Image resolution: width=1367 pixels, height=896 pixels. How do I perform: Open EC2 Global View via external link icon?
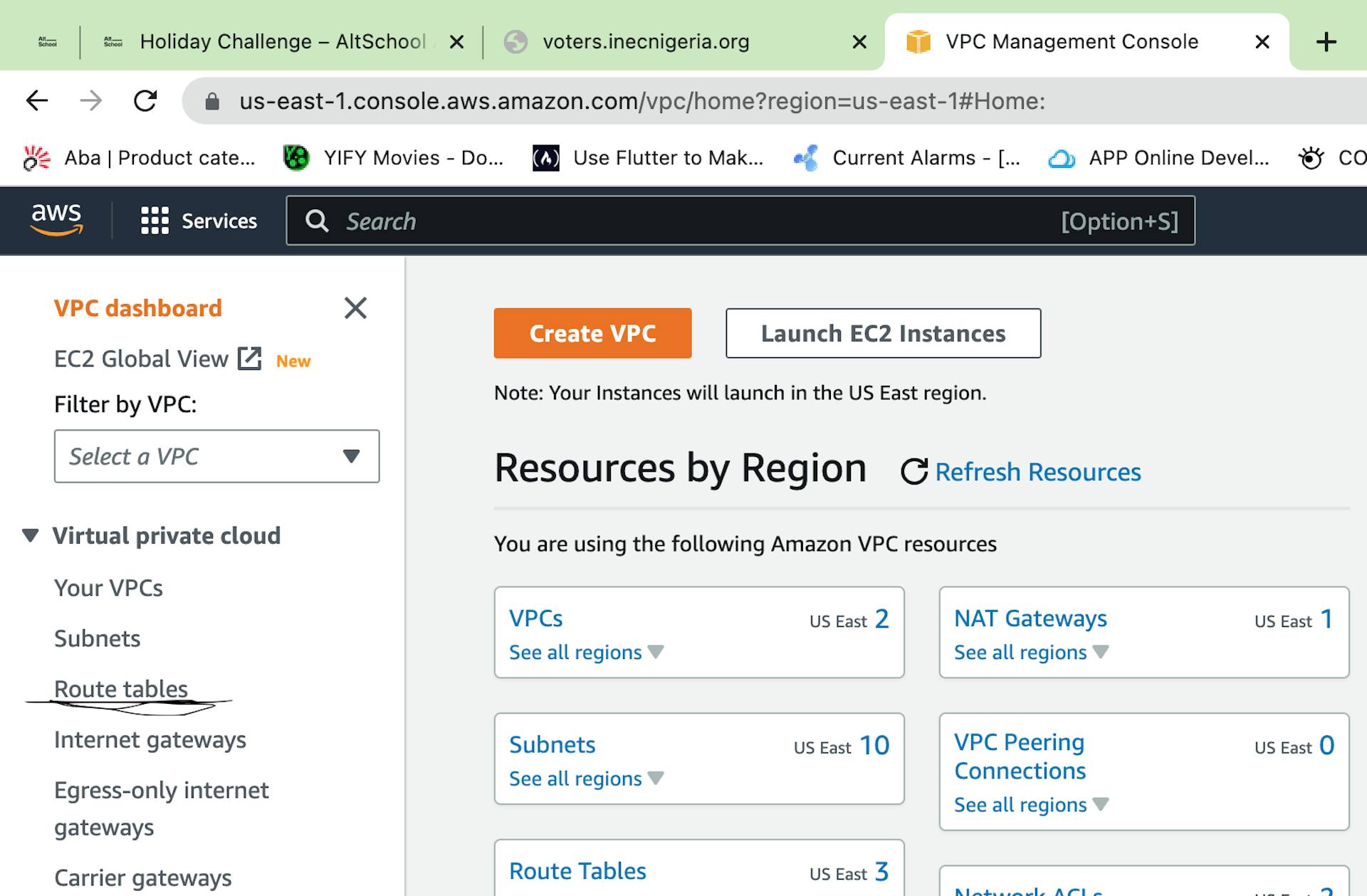coord(248,359)
